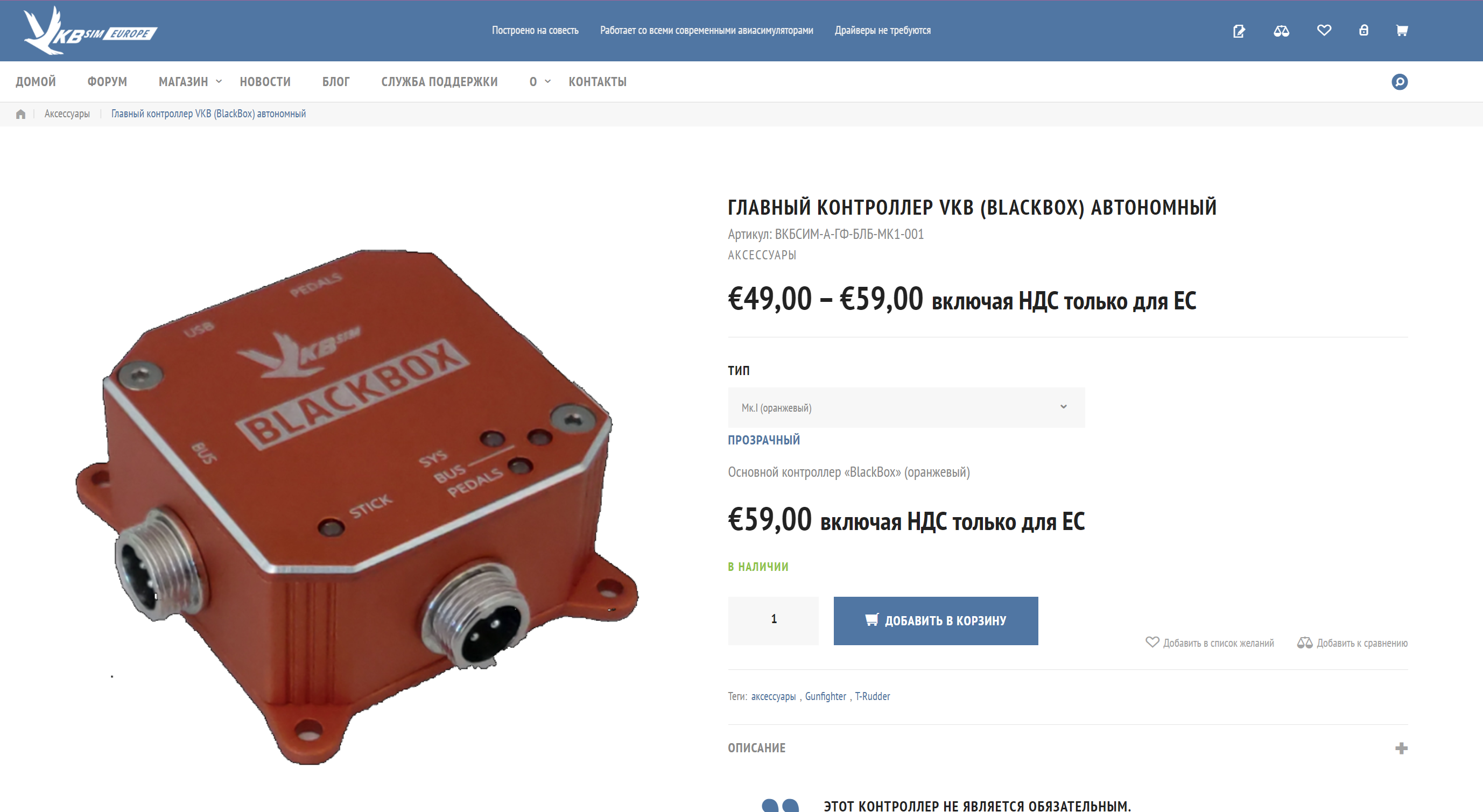Viewport: 1483px width, 812px height.
Task: Click the register pencil icon in header
Action: point(1239,31)
